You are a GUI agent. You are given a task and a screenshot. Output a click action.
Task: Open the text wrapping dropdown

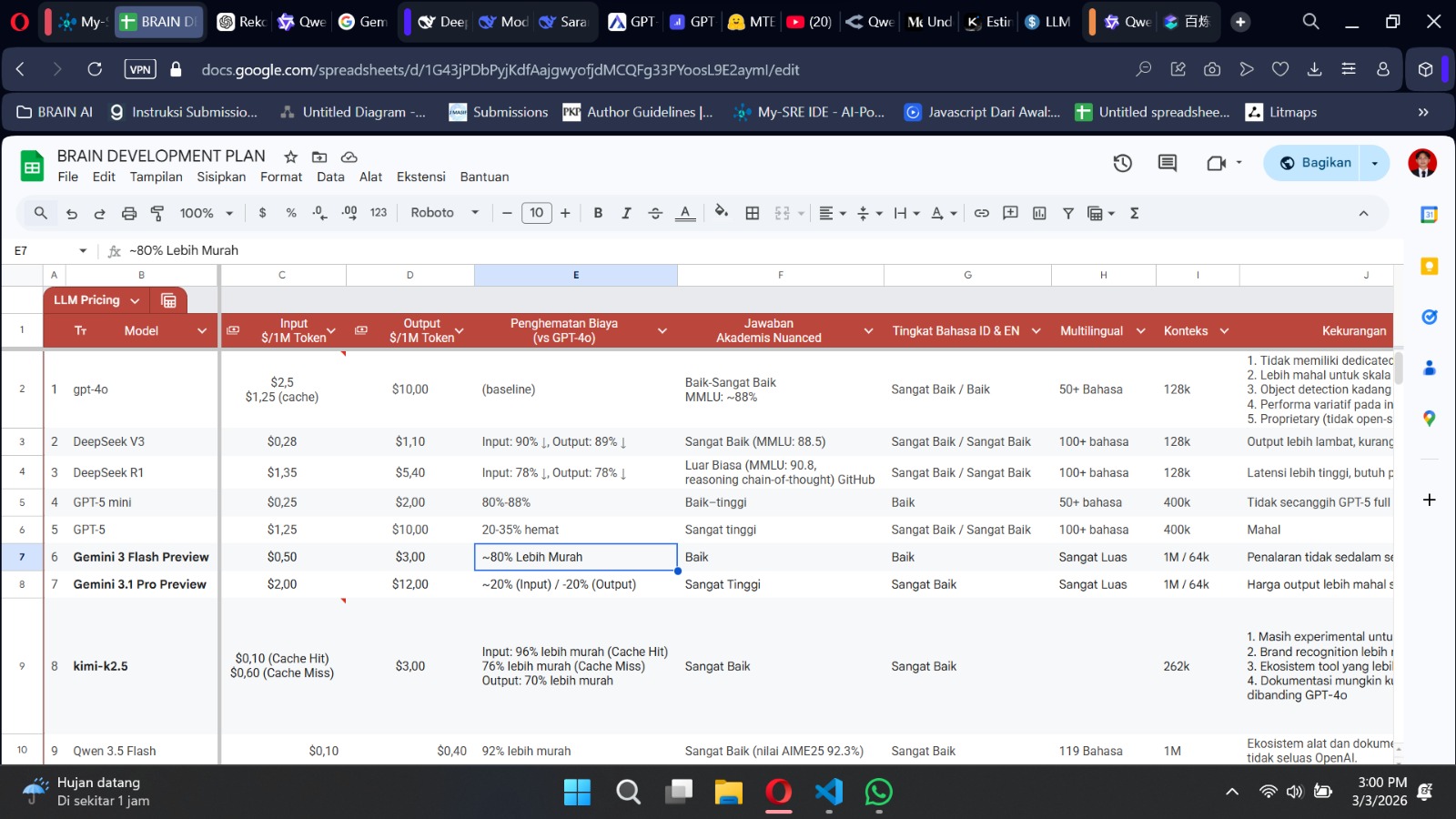click(906, 213)
